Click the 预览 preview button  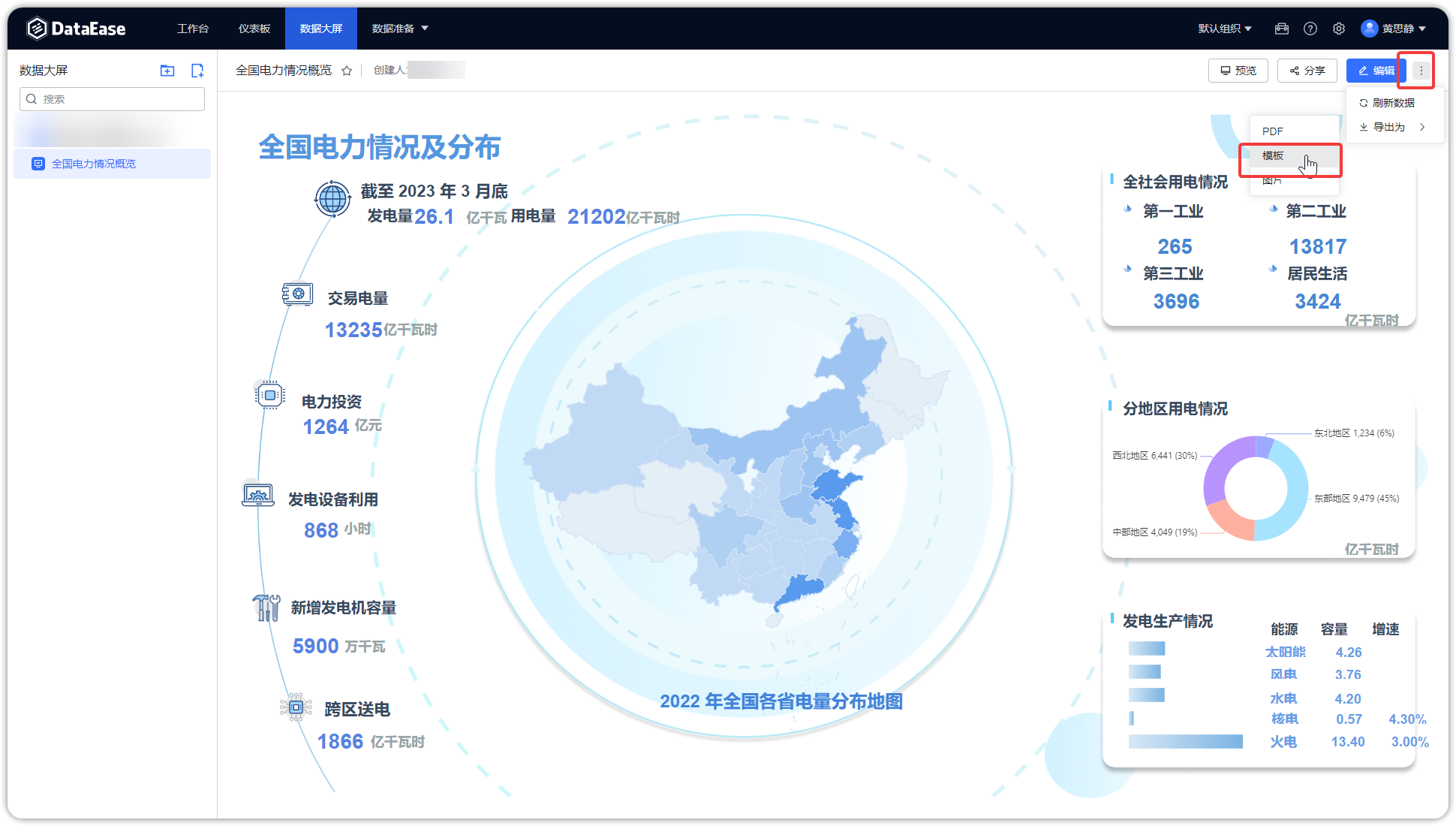tap(1238, 71)
